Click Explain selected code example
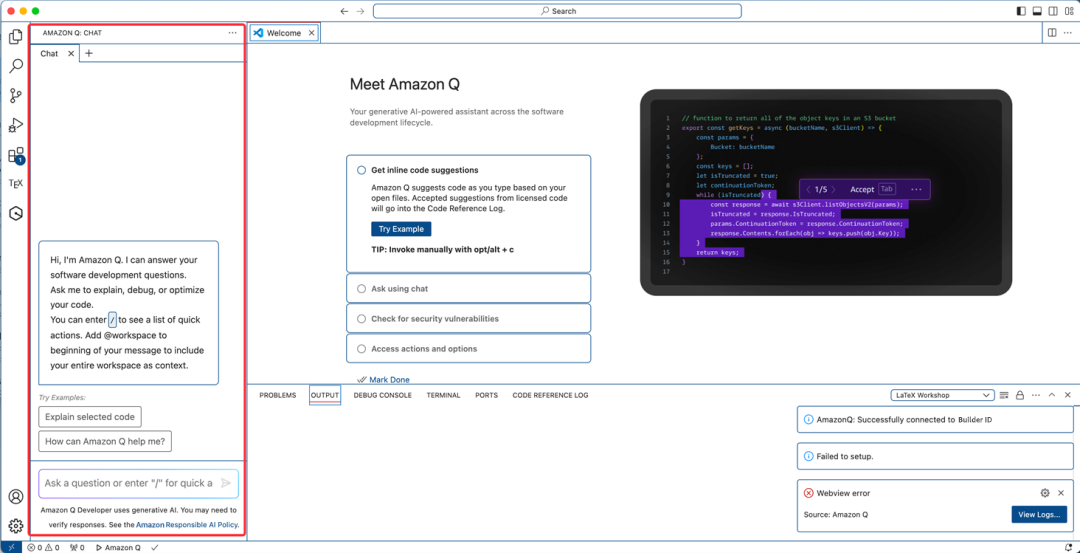Viewport: 1080px width, 553px height. [90, 417]
